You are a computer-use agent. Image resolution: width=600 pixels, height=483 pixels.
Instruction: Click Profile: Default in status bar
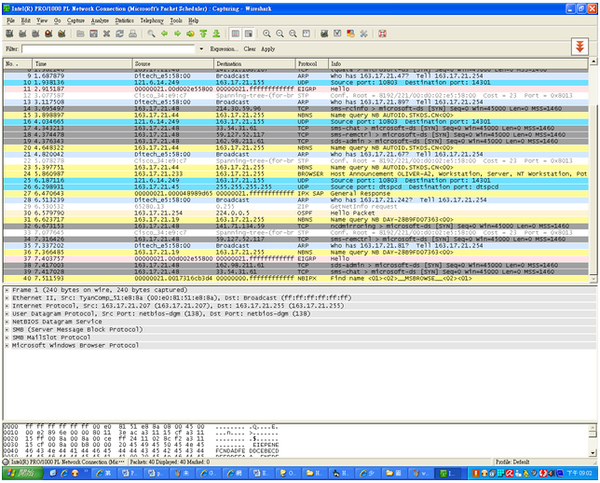click(x=513, y=462)
